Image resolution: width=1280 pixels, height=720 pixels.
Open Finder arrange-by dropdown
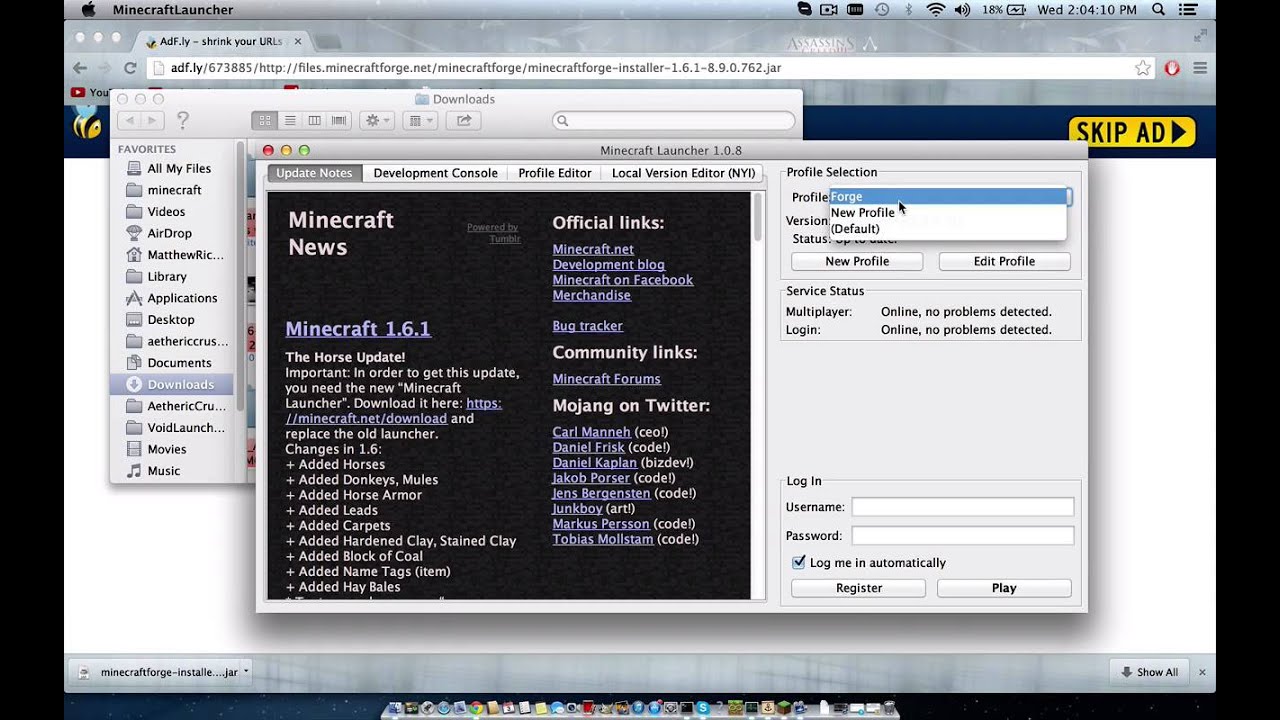tap(421, 120)
